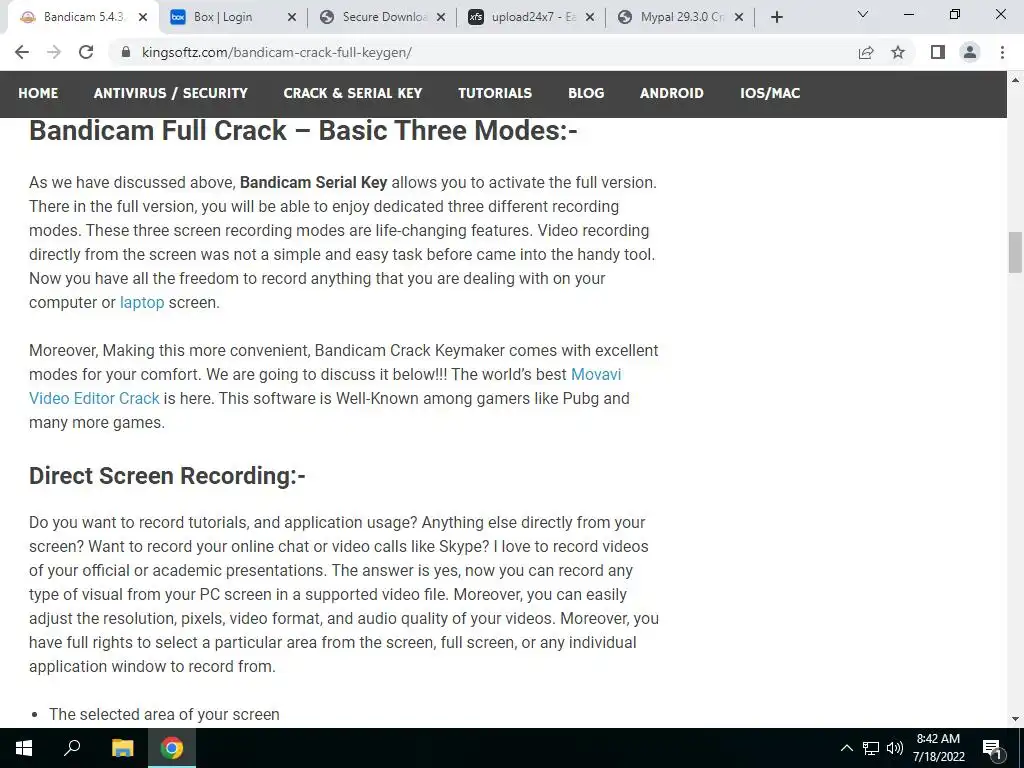Open the TUTORIALS menu item
Screen dimensions: 1024x768
point(495,93)
